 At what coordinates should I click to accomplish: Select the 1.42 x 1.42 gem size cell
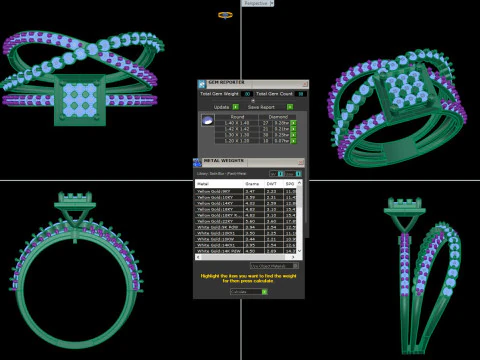tap(237, 129)
